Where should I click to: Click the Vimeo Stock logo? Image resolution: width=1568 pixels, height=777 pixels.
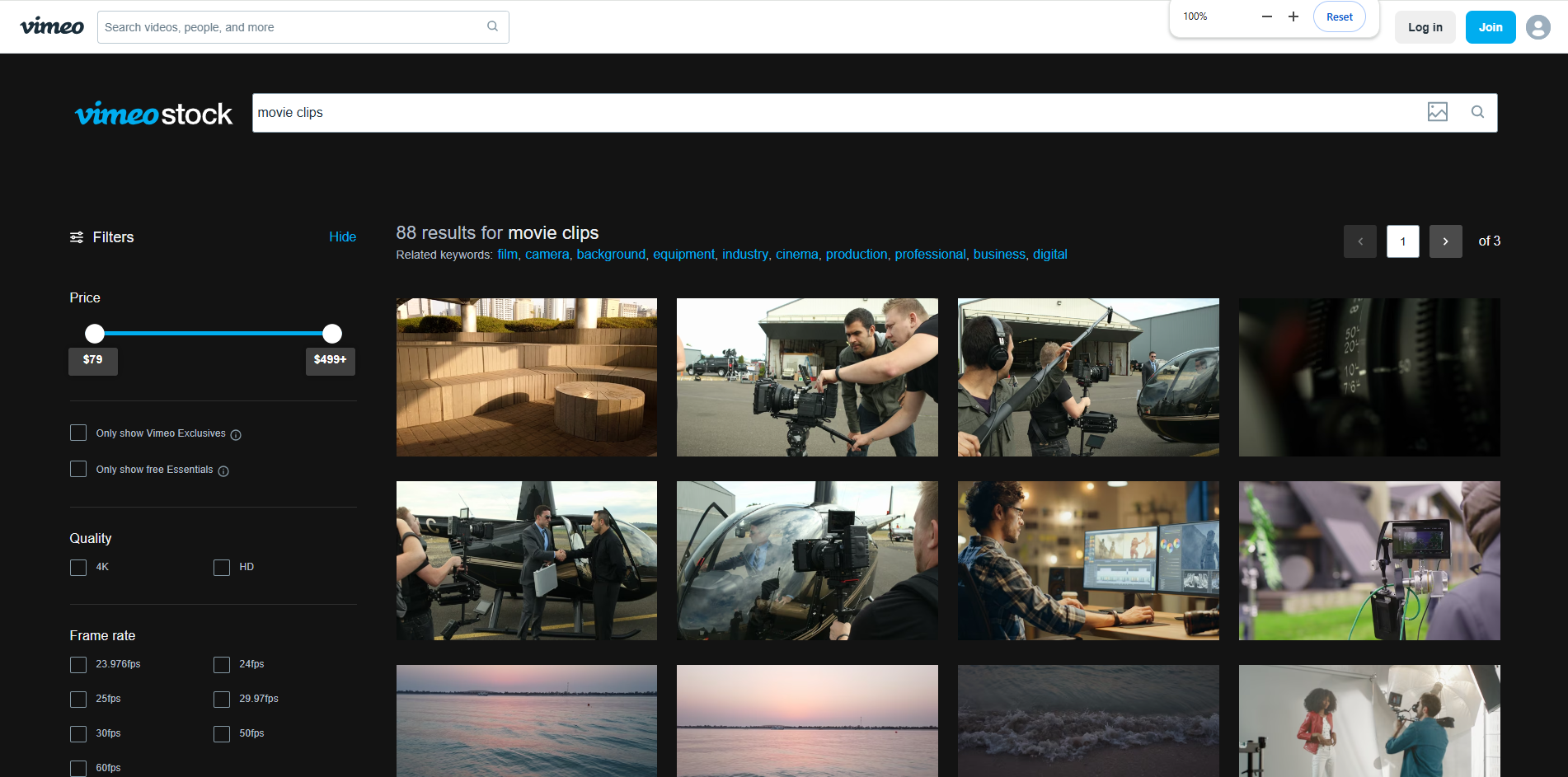153,114
